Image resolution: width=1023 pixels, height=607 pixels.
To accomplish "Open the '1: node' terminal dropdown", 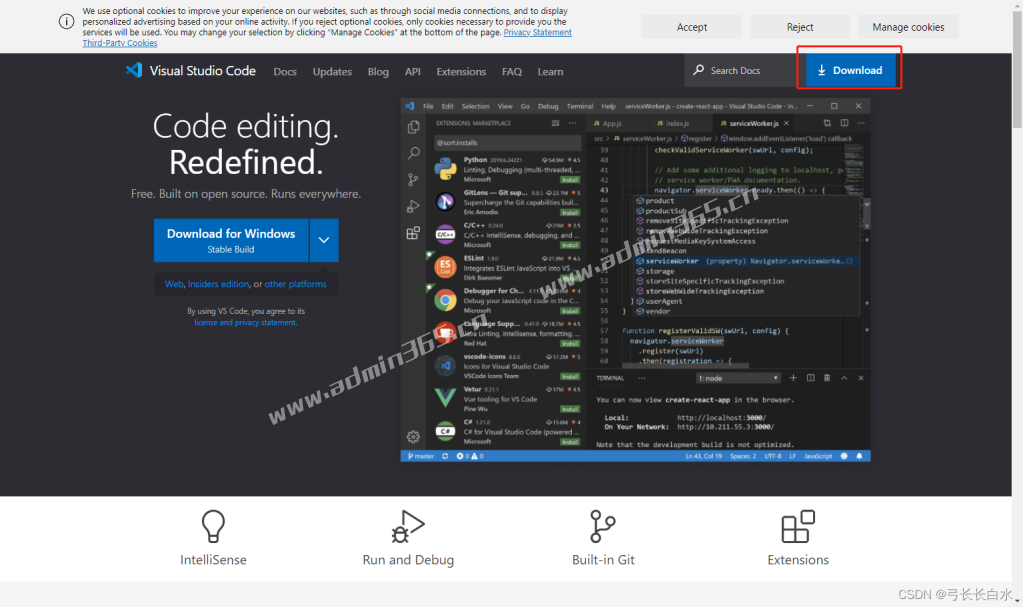I will [738, 379].
